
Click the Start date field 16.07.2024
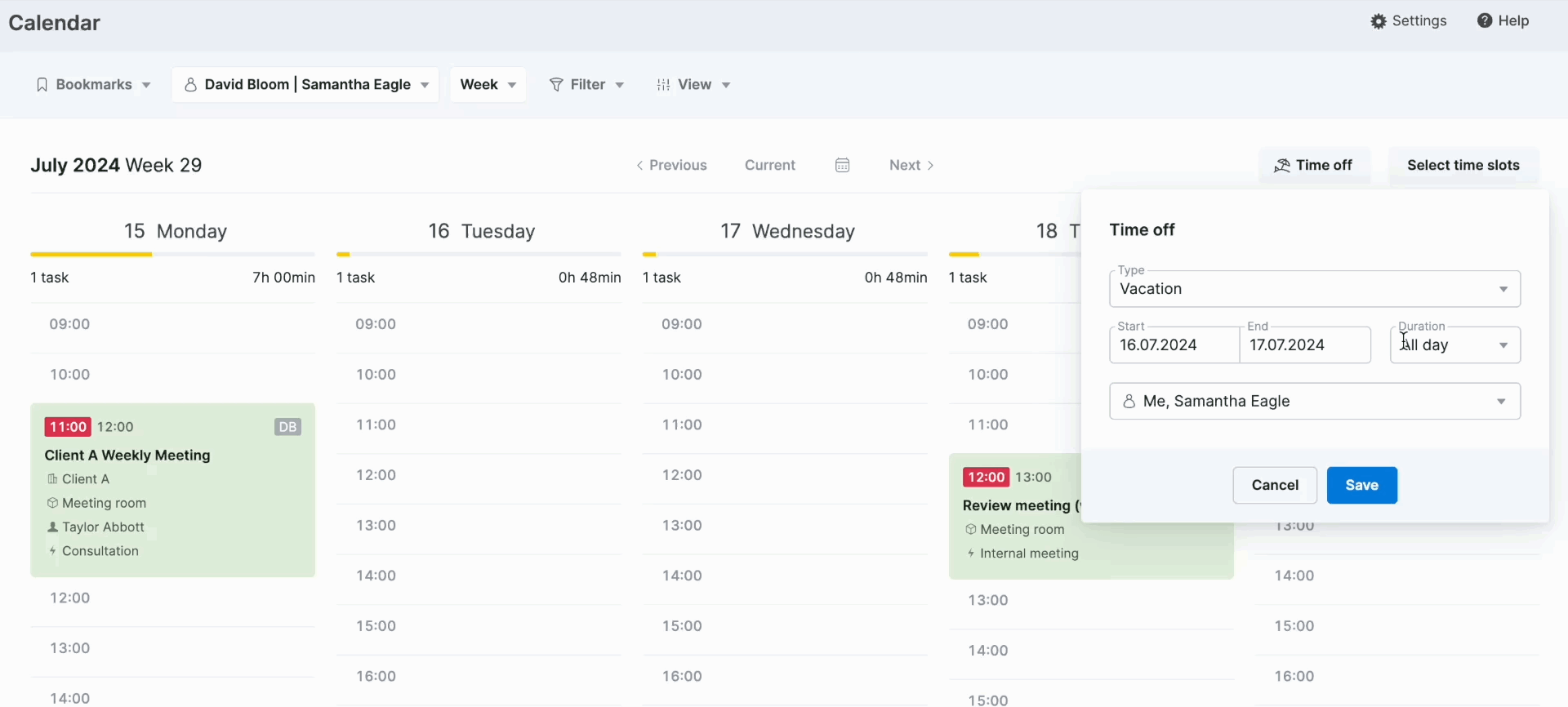[x=1174, y=345]
